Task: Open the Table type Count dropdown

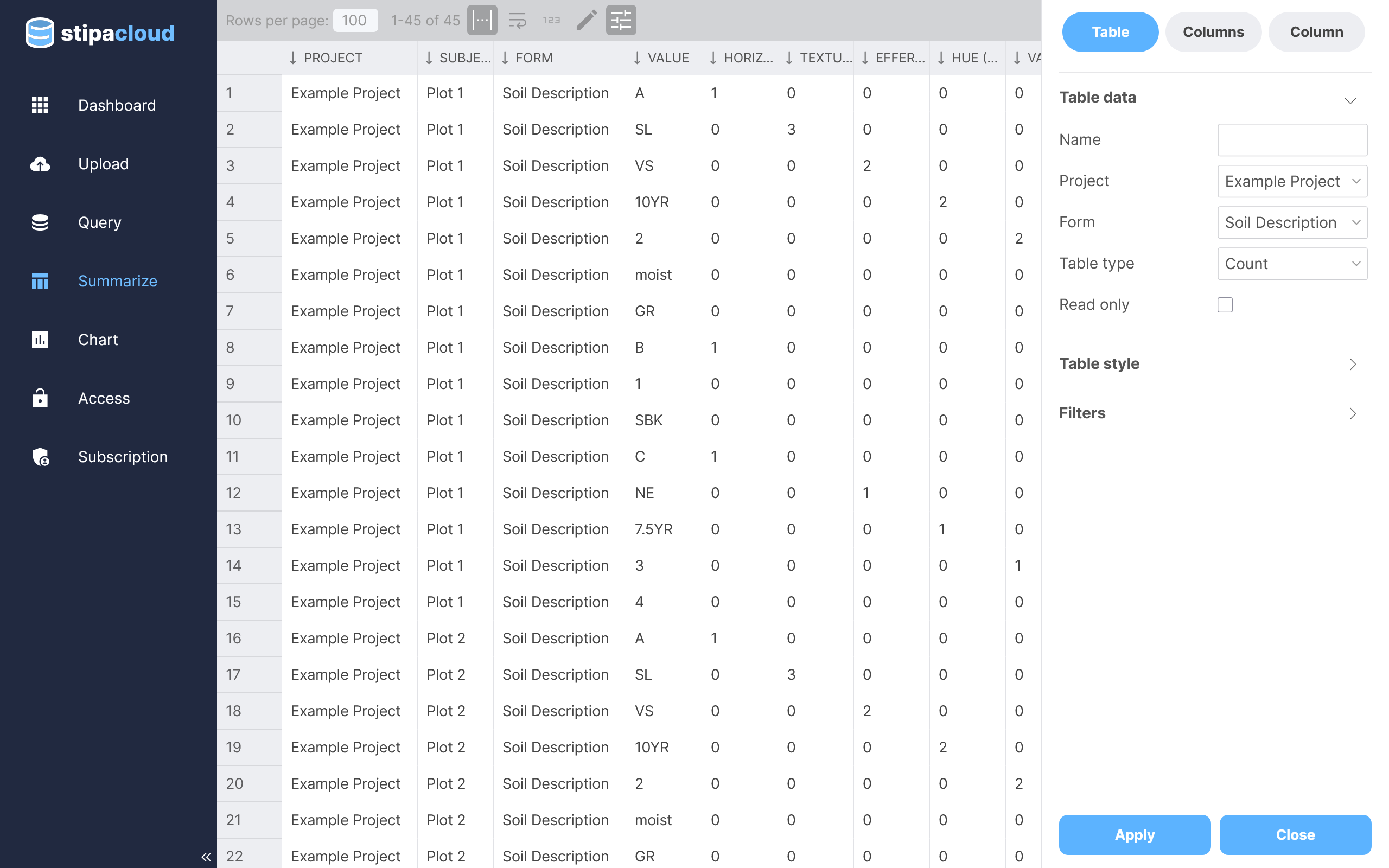Action: [x=1292, y=264]
